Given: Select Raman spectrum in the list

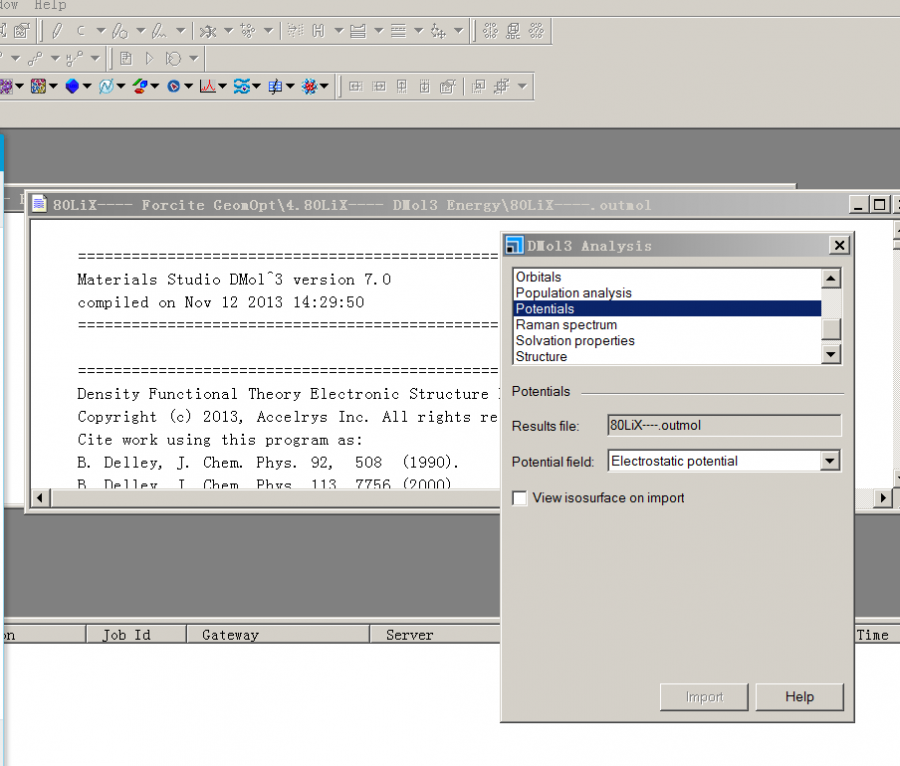Looking at the screenshot, I should [667, 325].
